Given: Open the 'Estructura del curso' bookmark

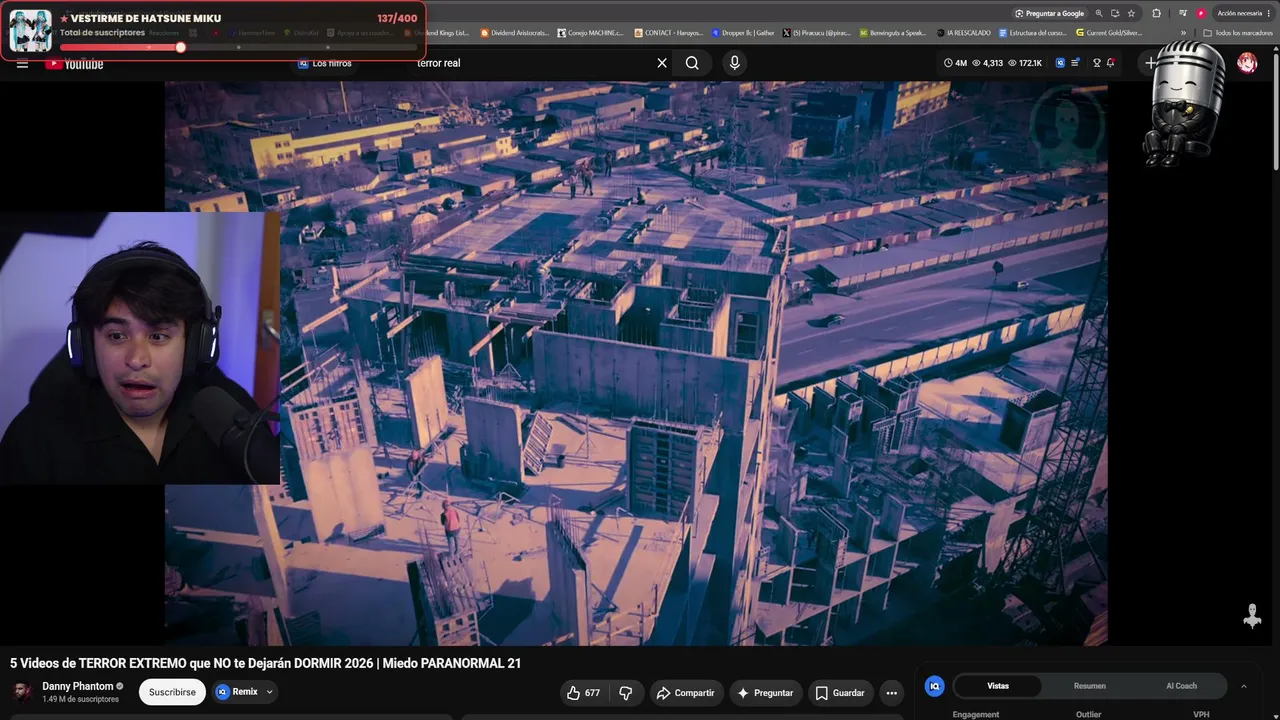Looking at the screenshot, I should (1032, 33).
